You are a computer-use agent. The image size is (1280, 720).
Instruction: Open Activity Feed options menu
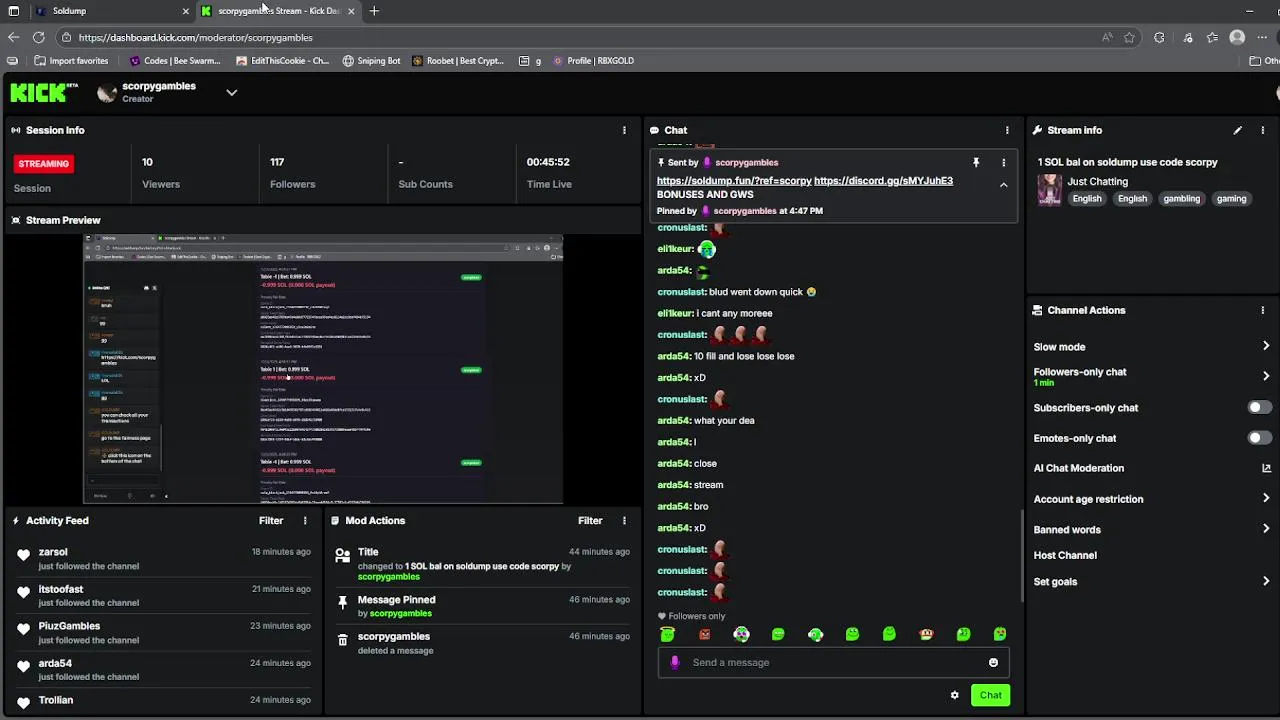(305, 520)
